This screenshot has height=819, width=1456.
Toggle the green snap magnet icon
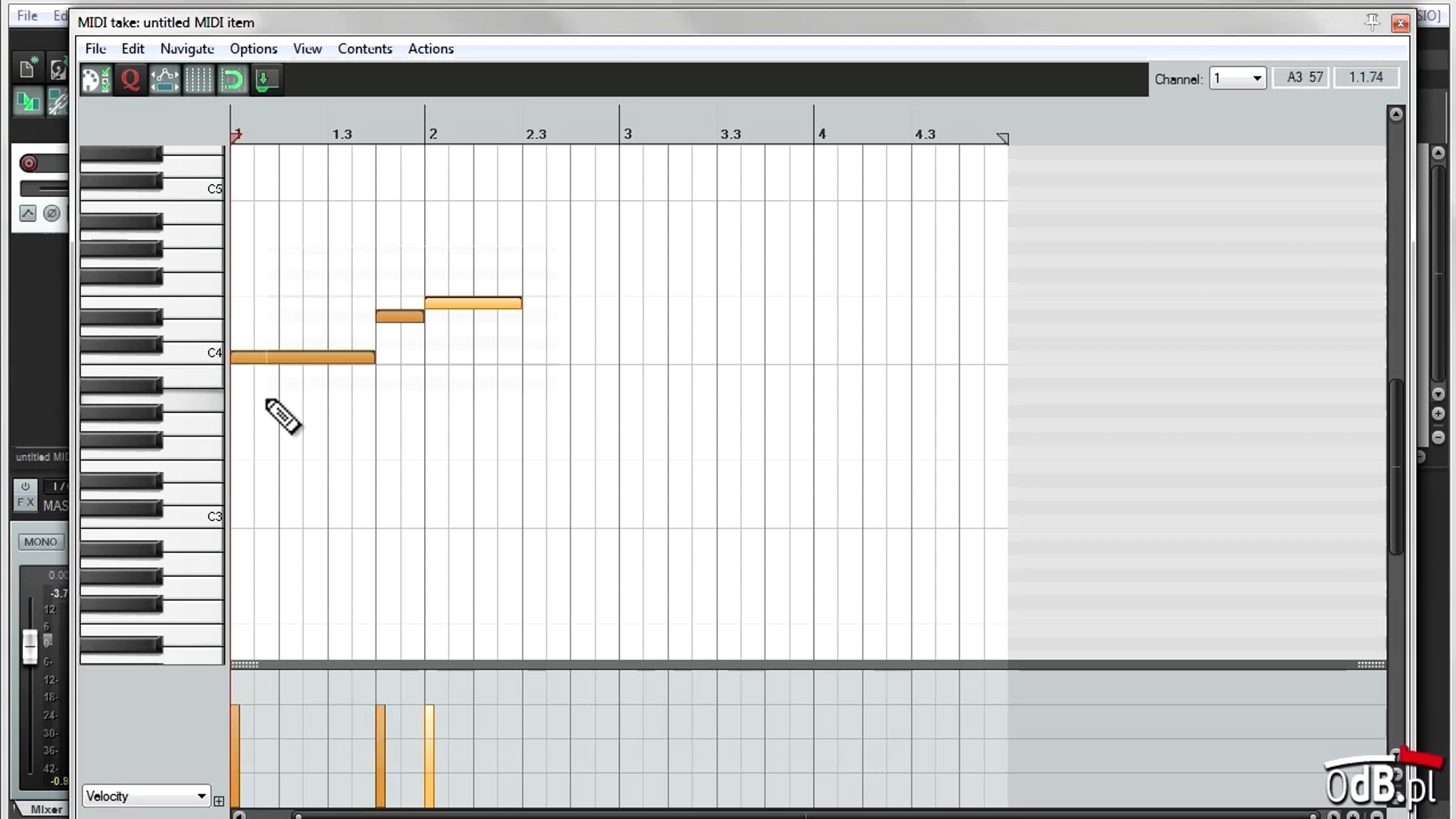coord(232,79)
